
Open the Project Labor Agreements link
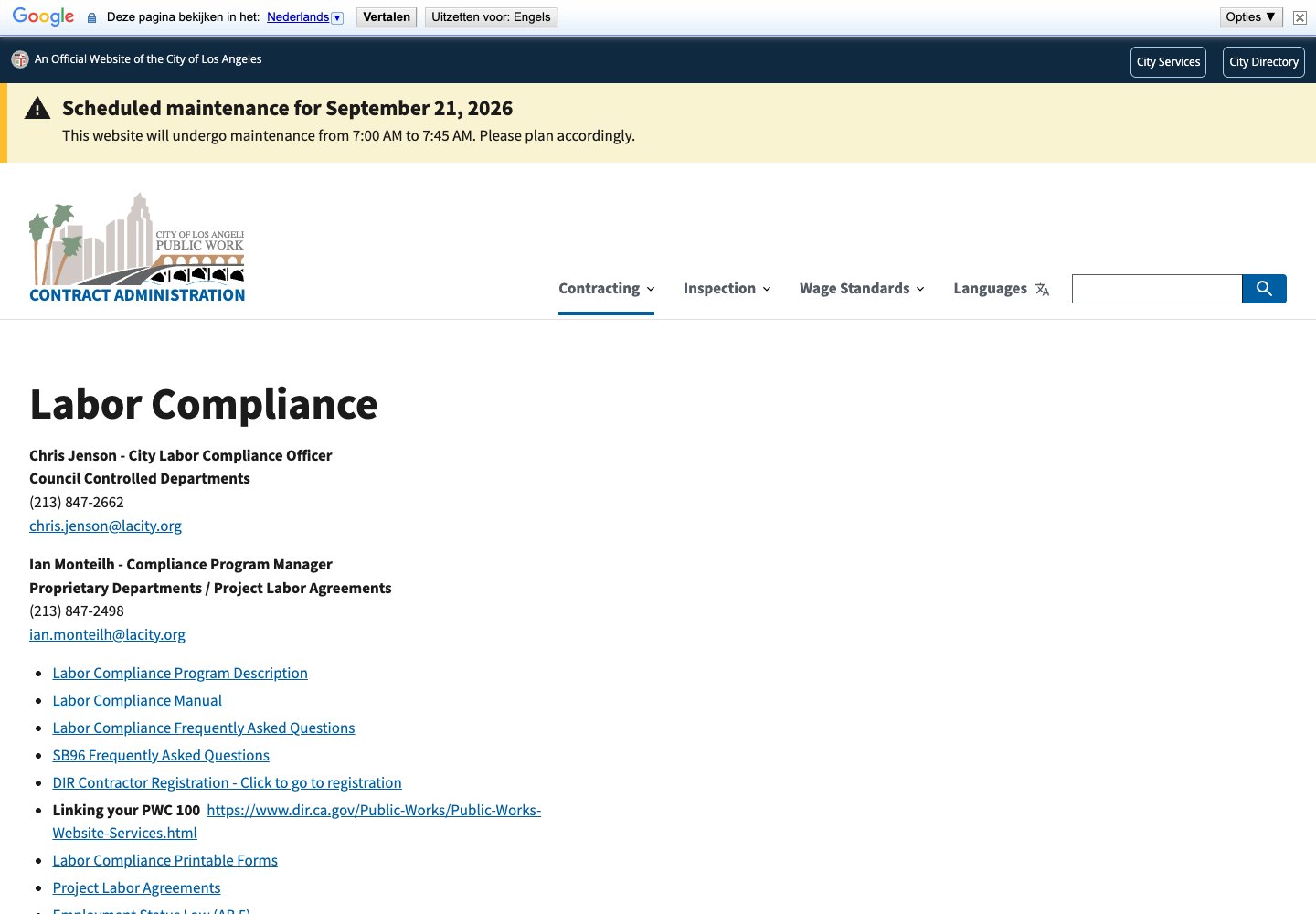[136, 887]
